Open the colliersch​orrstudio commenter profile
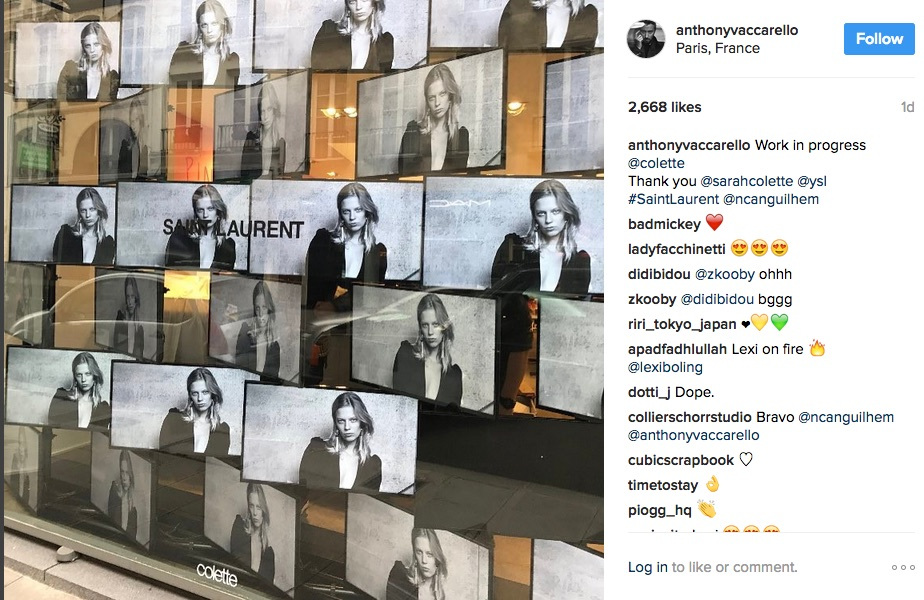Viewport: 924px width, 600px height. [x=689, y=417]
